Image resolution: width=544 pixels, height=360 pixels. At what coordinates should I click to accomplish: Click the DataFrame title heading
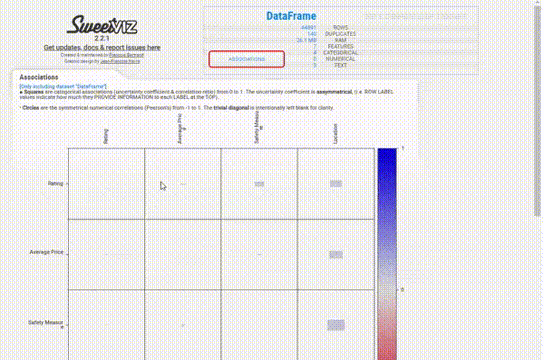point(291,16)
